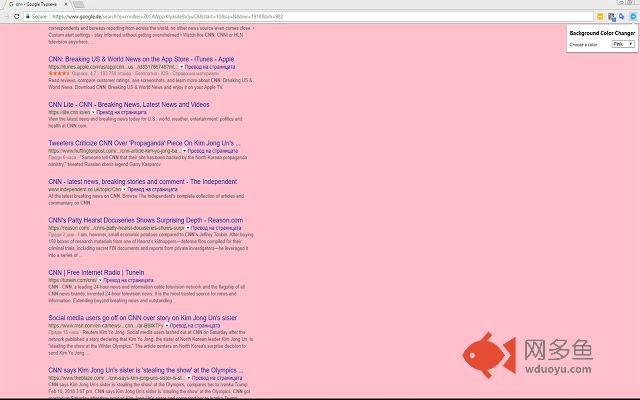Click translate-page link under The Independent result

153,189
